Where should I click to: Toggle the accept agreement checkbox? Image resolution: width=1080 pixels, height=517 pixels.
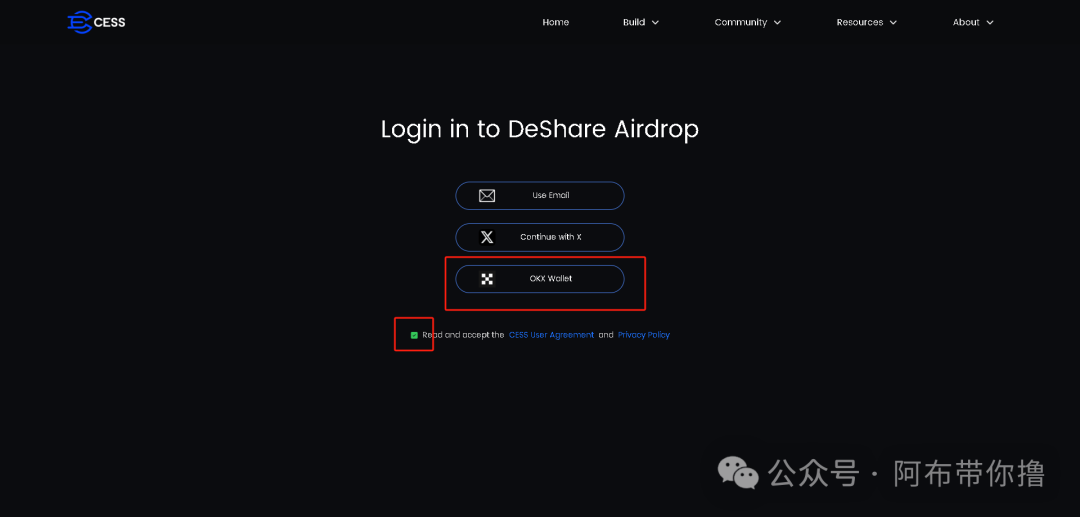pyautogui.click(x=414, y=335)
